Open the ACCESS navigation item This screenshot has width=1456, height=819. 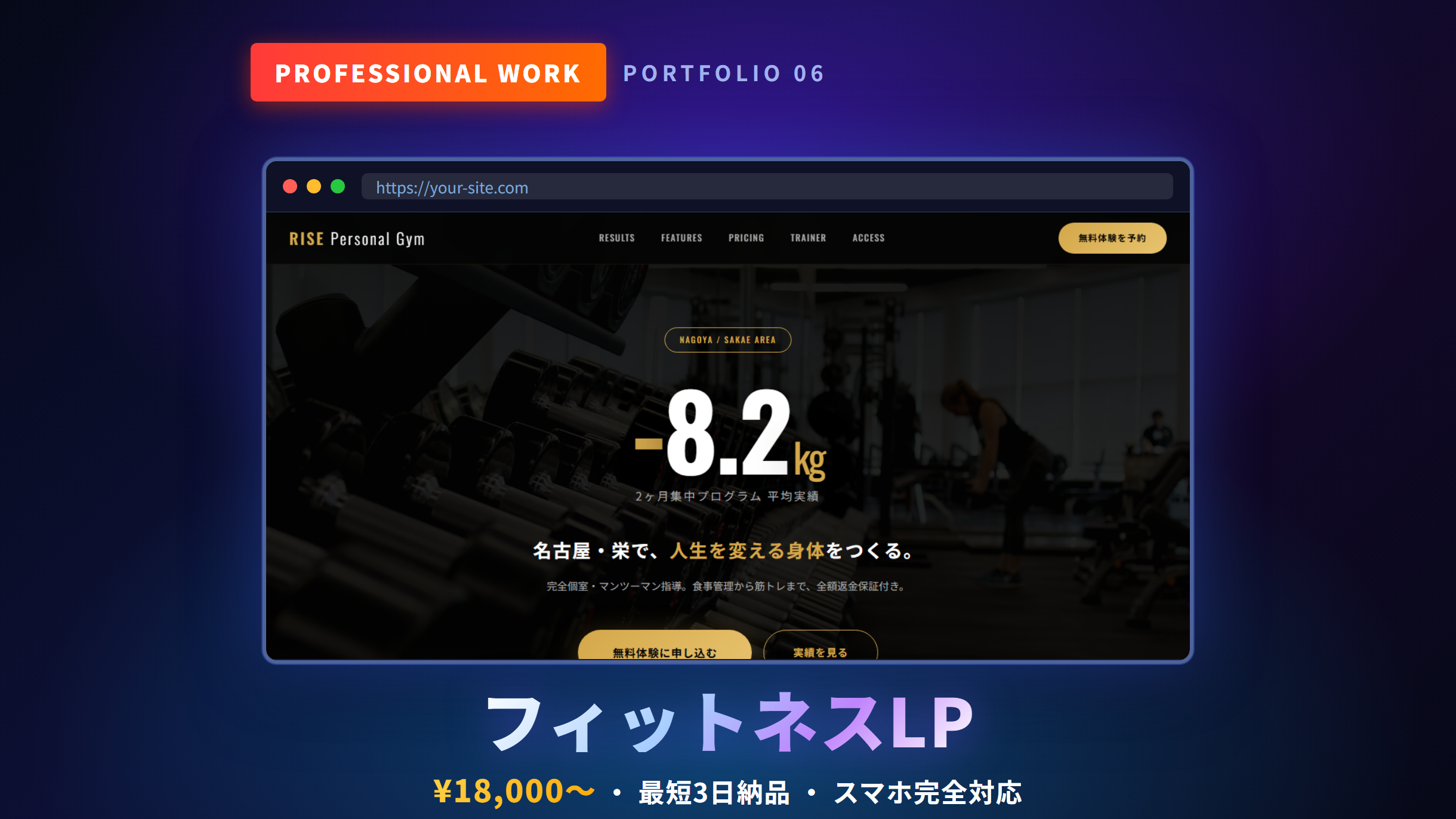pos(868,238)
